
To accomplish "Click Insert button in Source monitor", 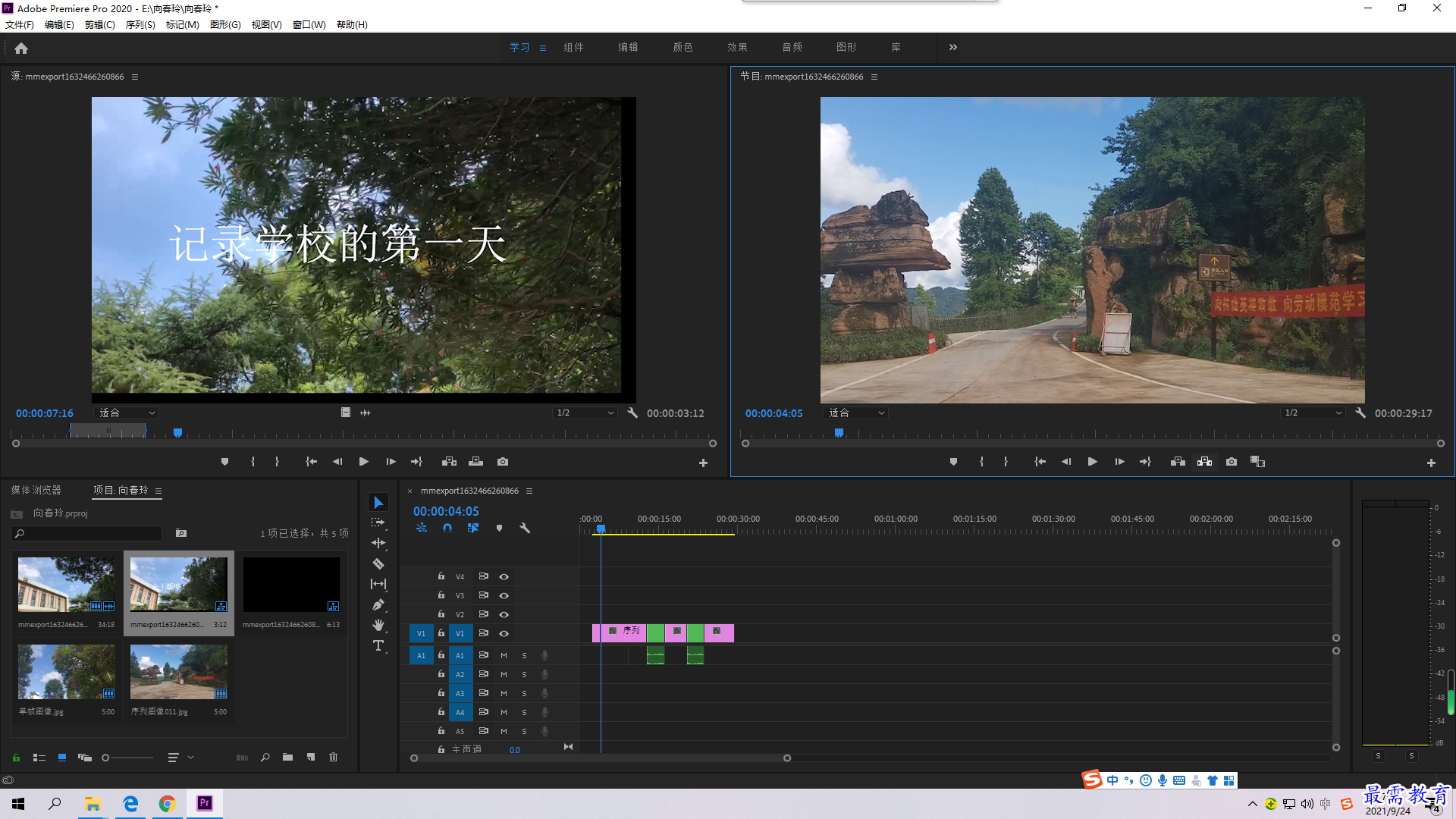I will [449, 462].
